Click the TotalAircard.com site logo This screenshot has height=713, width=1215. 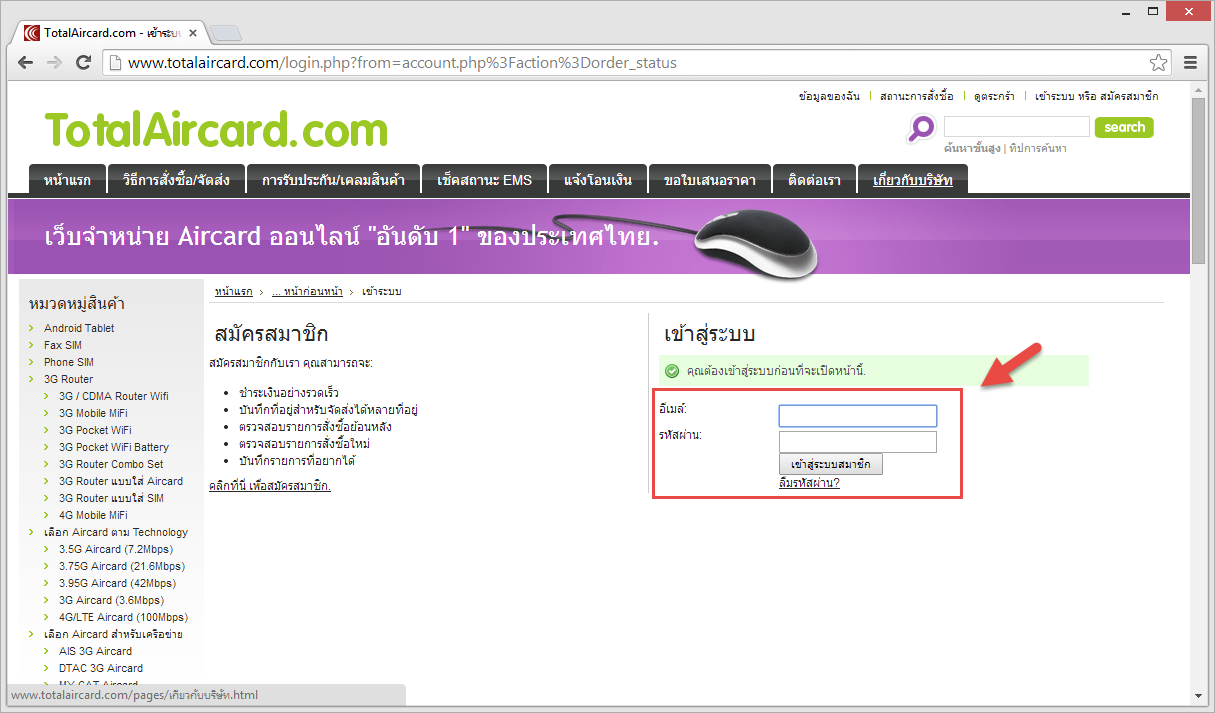(216, 130)
